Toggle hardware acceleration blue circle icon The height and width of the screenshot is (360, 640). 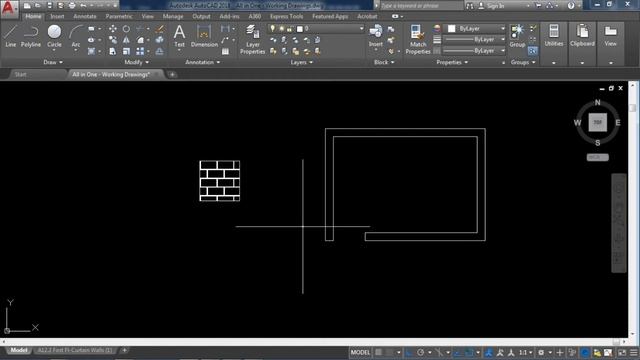[x=585, y=352]
